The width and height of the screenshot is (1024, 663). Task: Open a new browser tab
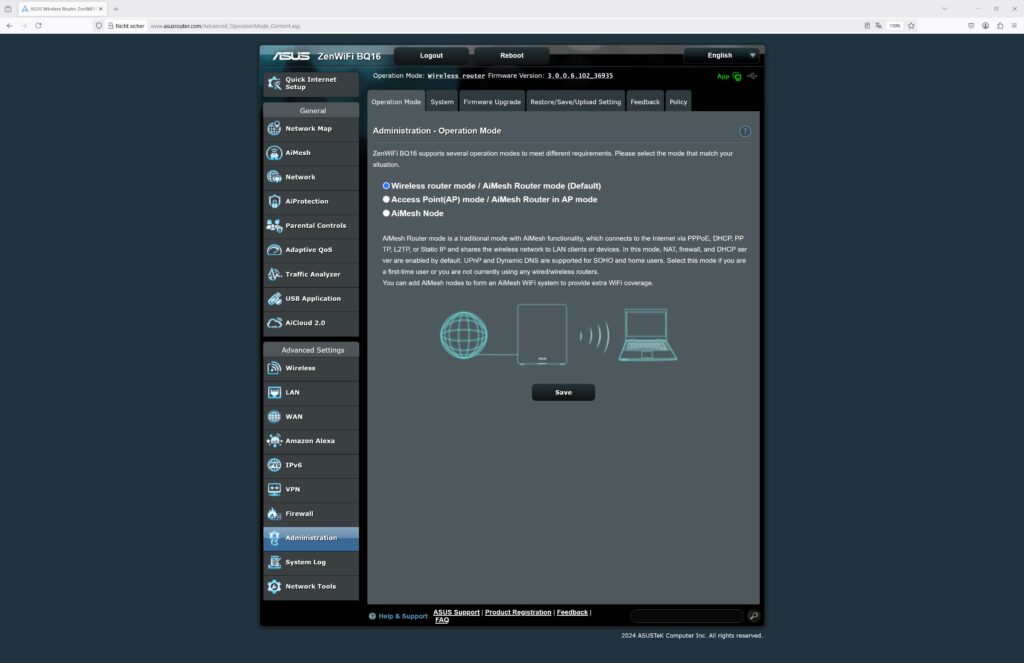coord(116,9)
